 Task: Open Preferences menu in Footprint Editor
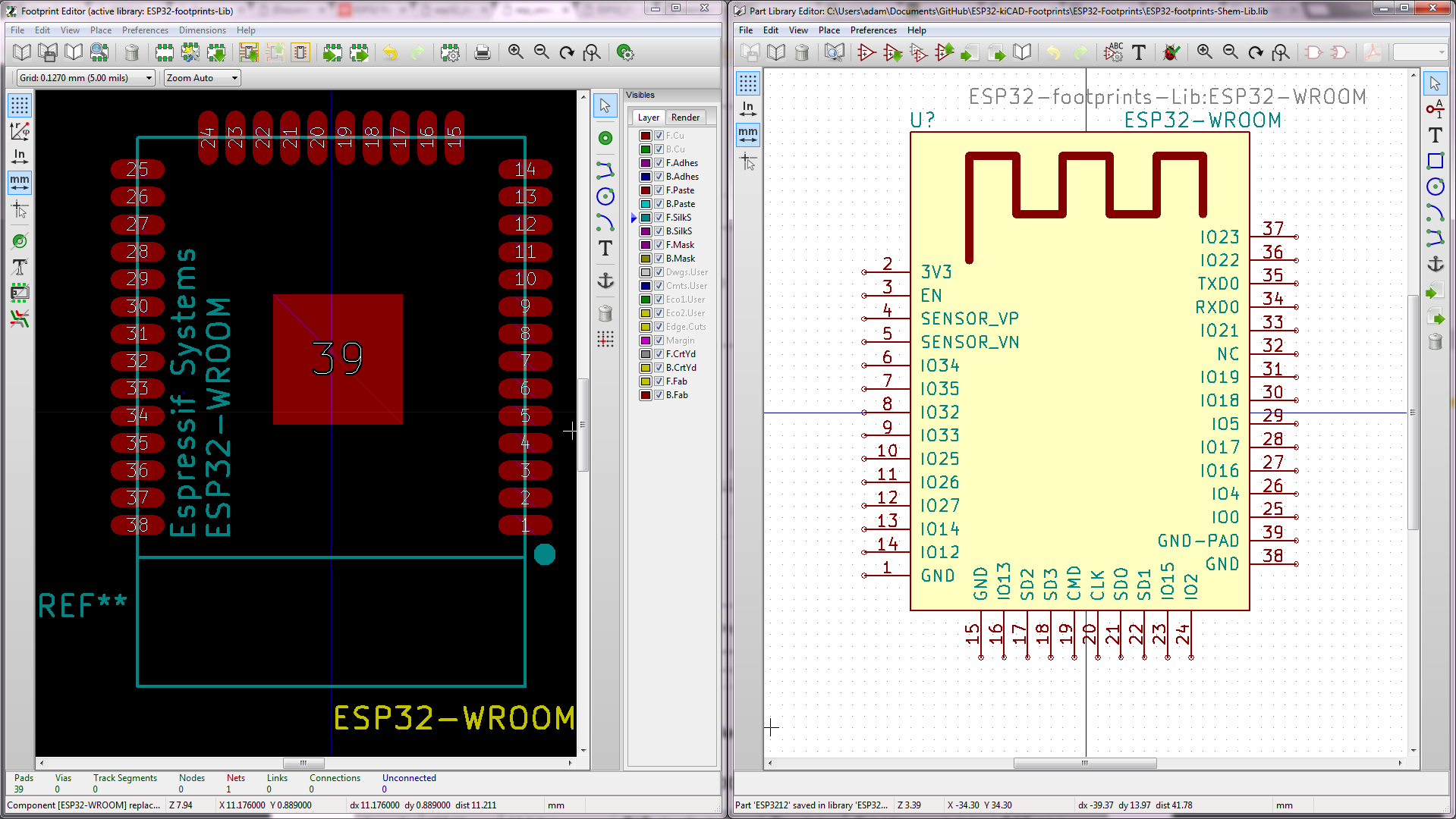point(145,30)
